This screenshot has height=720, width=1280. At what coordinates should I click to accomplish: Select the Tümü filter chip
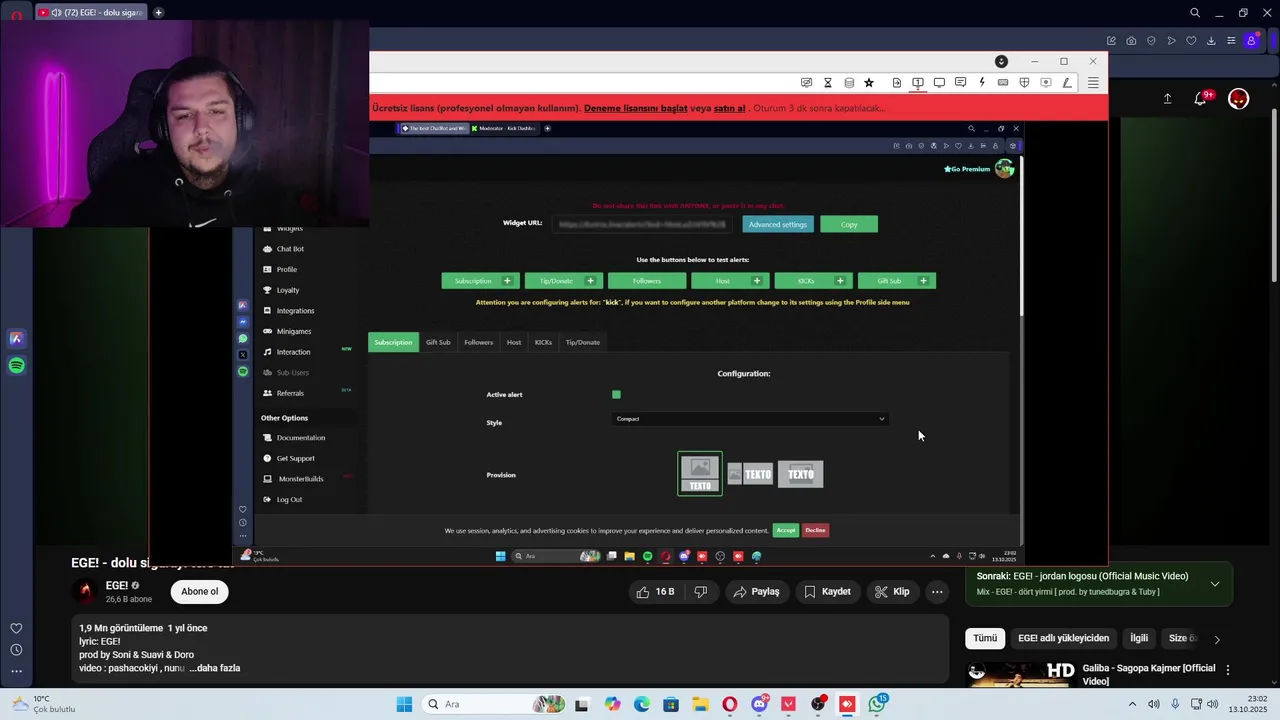[x=985, y=638]
